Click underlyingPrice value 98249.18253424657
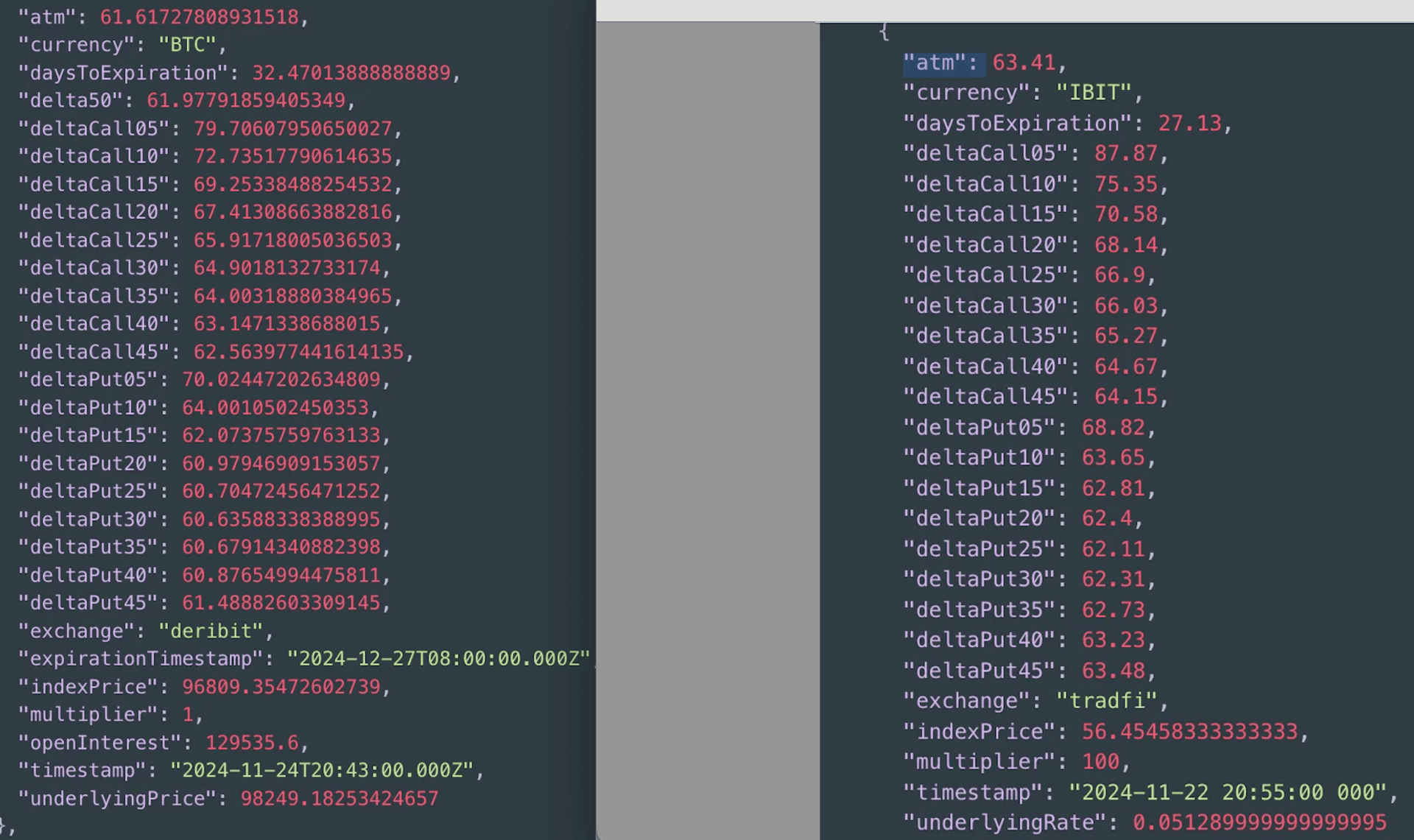 (x=340, y=799)
